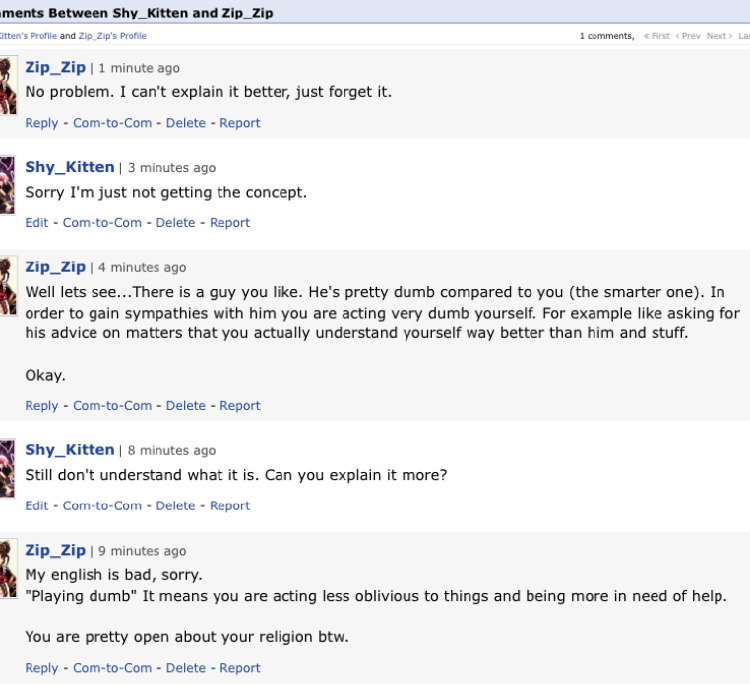This screenshot has height=684, width=750.
Task: Click Zip_Zip's avatar on the 4 minutes ago comment
Action: tap(7, 285)
